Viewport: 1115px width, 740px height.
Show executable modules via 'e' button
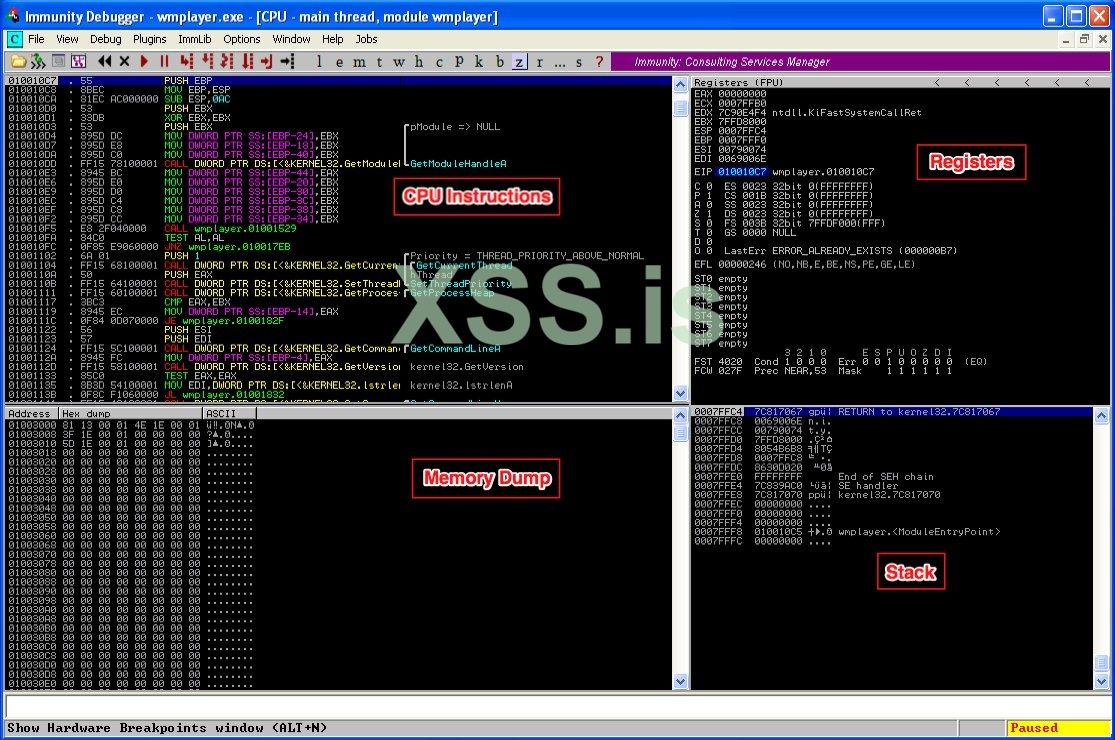[x=339, y=62]
